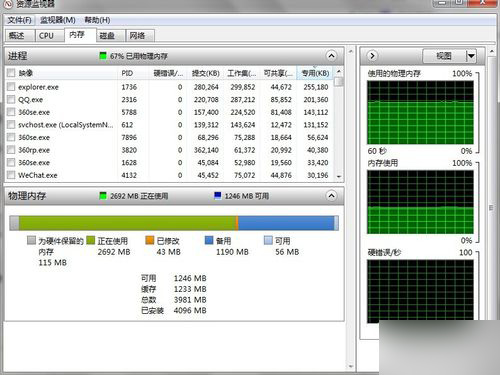Image resolution: width=500 pixels, height=375 pixels.
Task: Sort by the PID column header
Action: pos(133,73)
